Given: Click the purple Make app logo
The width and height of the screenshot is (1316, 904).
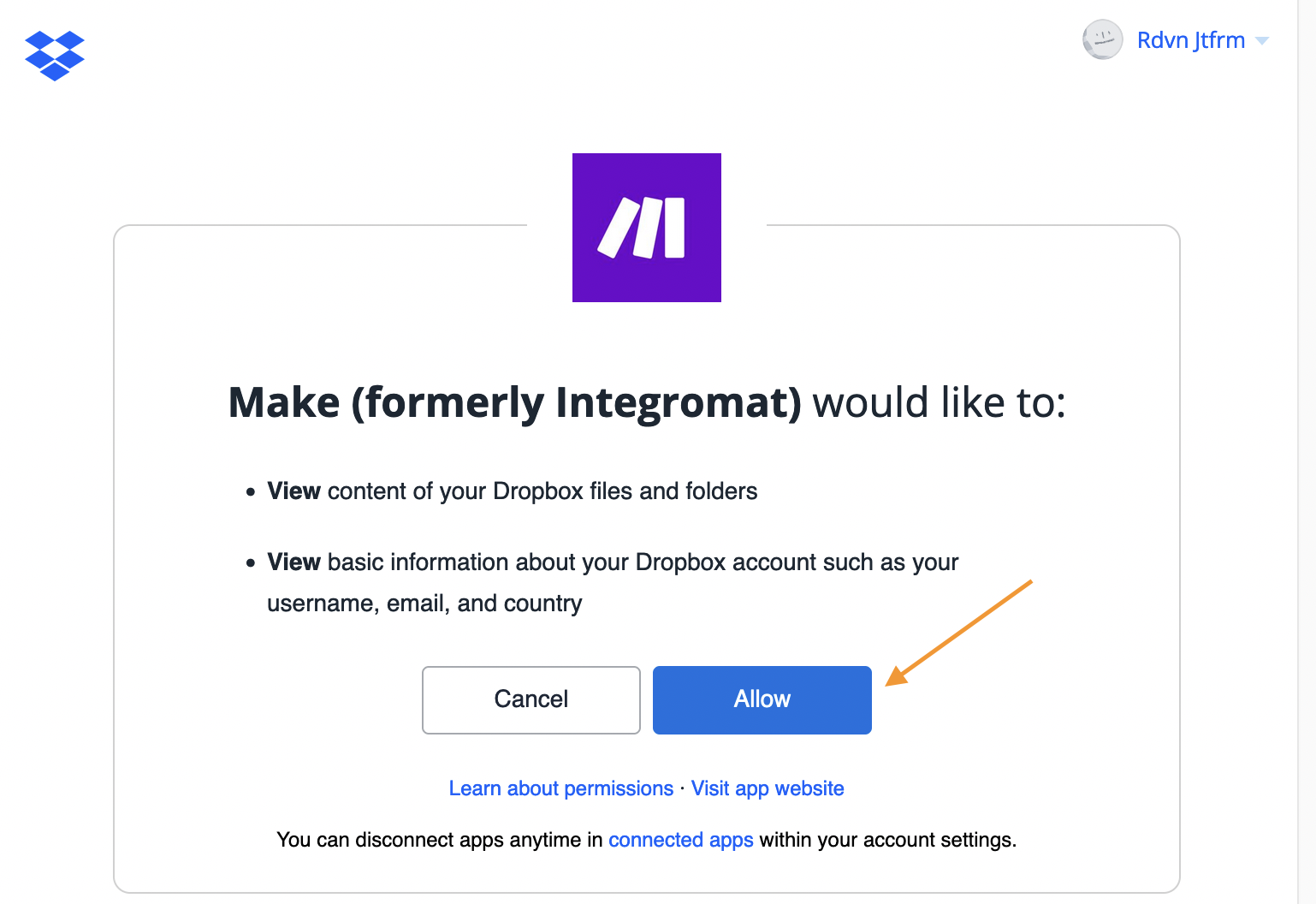Looking at the screenshot, I should 646,228.
